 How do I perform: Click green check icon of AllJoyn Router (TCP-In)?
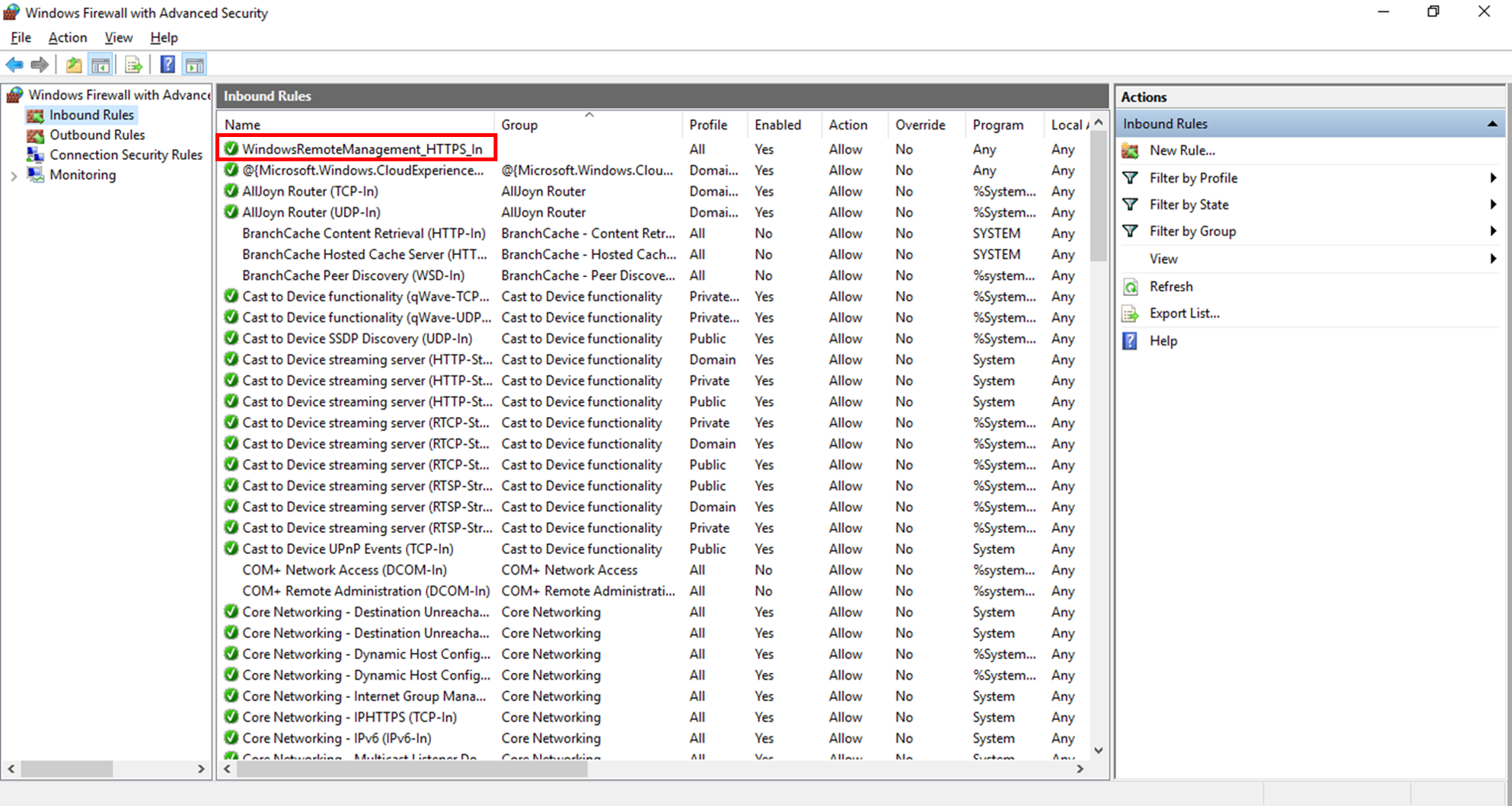click(x=231, y=191)
